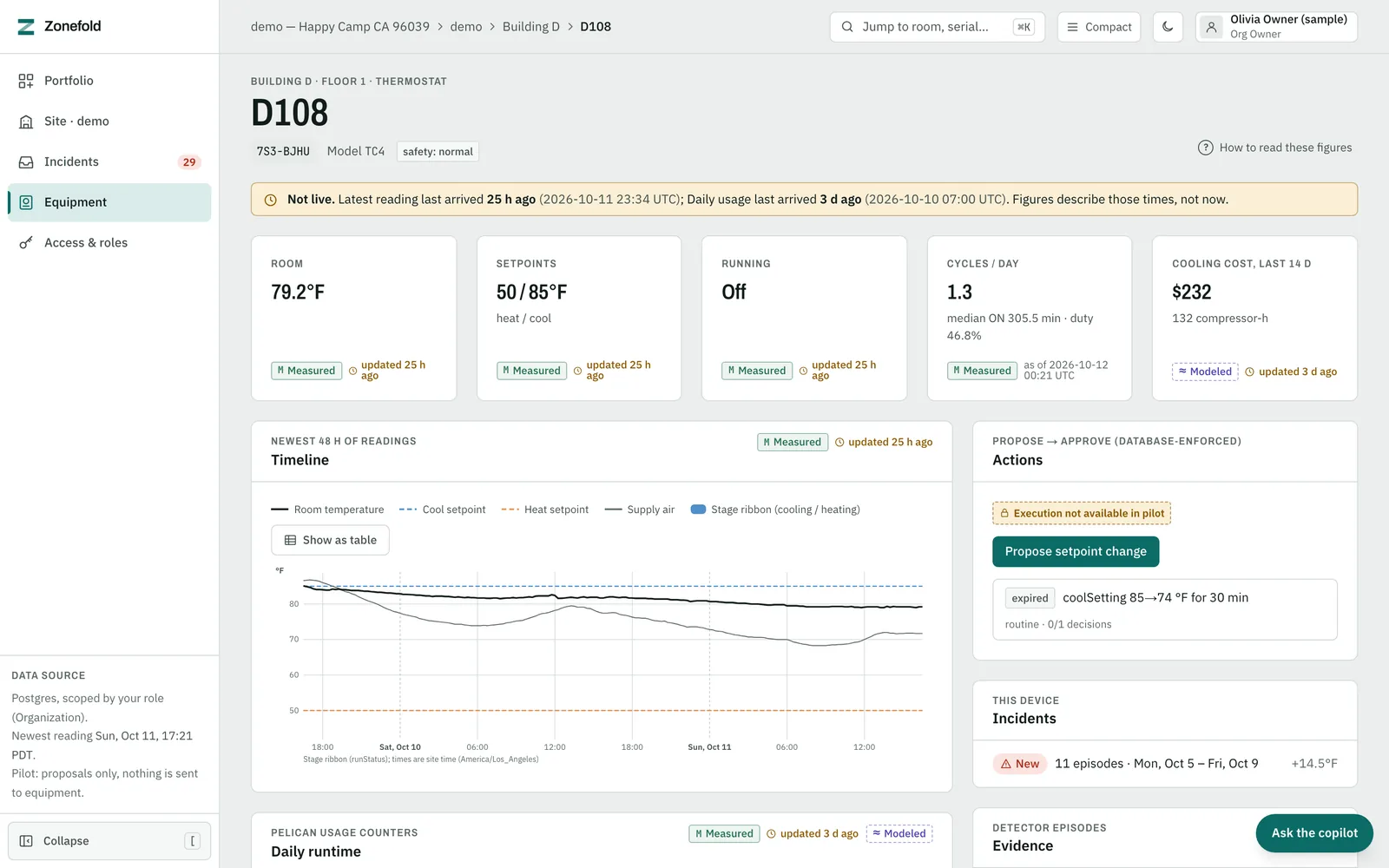The width and height of the screenshot is (1389, 868).
Task: Focus the Jump to room search field
Action: click(938, 27)
